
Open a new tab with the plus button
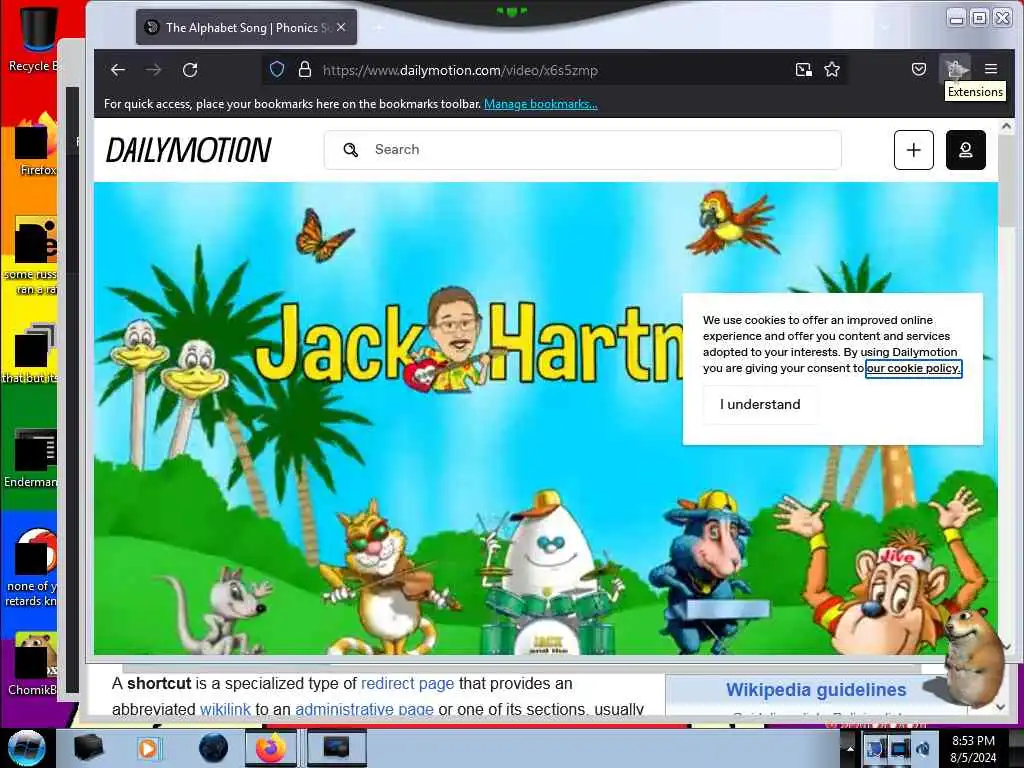pyautogui.click(x=379, y=27)
